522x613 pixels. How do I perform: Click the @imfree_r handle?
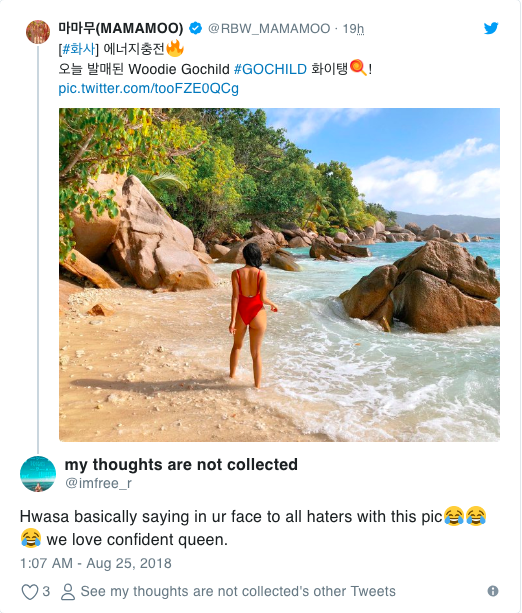tap(98, 483)
